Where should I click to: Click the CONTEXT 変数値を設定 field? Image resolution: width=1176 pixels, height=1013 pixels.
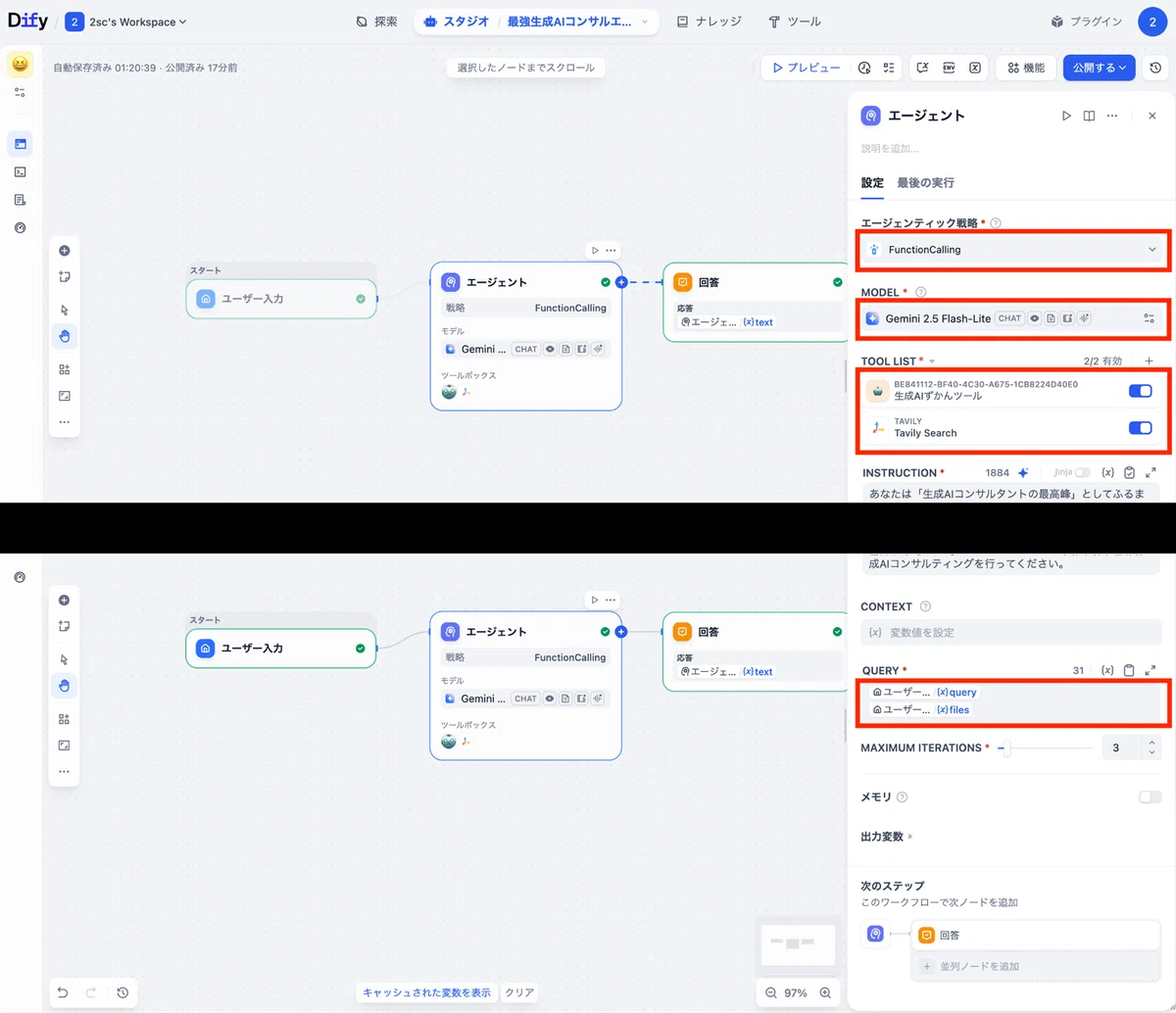(x=1010, y=632)
